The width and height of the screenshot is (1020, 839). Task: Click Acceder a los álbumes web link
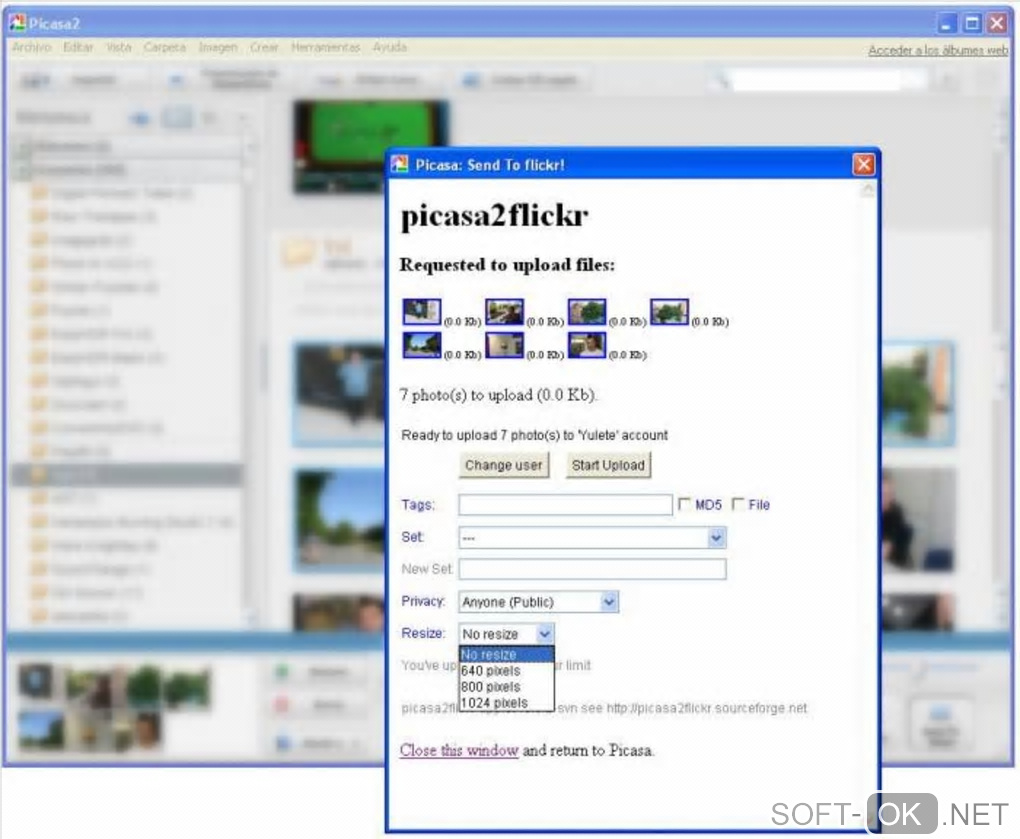[x=938, y=50]
